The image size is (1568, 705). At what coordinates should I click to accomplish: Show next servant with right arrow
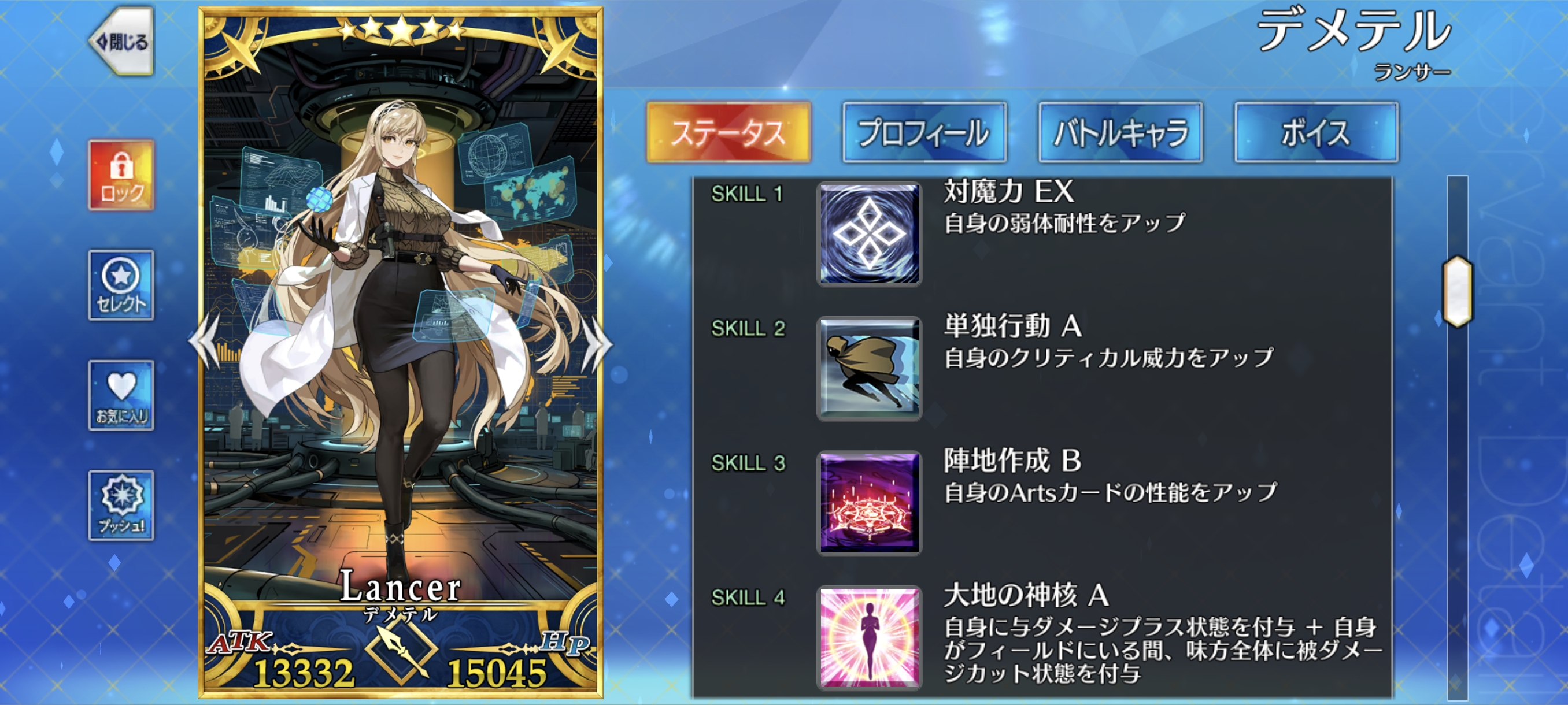point(596,344)
